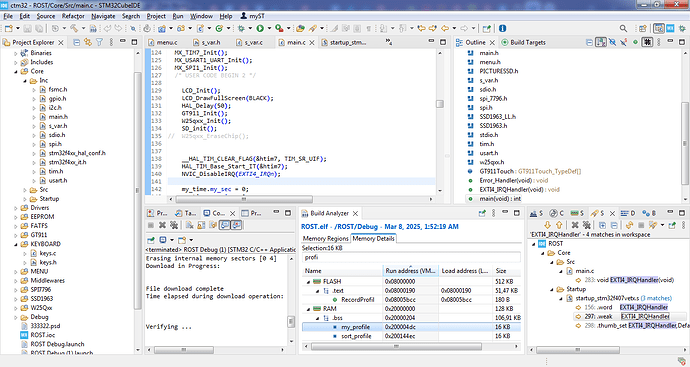690x367 pixels.
Task: Toggle Group Includes button in Outline toolbar
Action: (x=647, y=42)
